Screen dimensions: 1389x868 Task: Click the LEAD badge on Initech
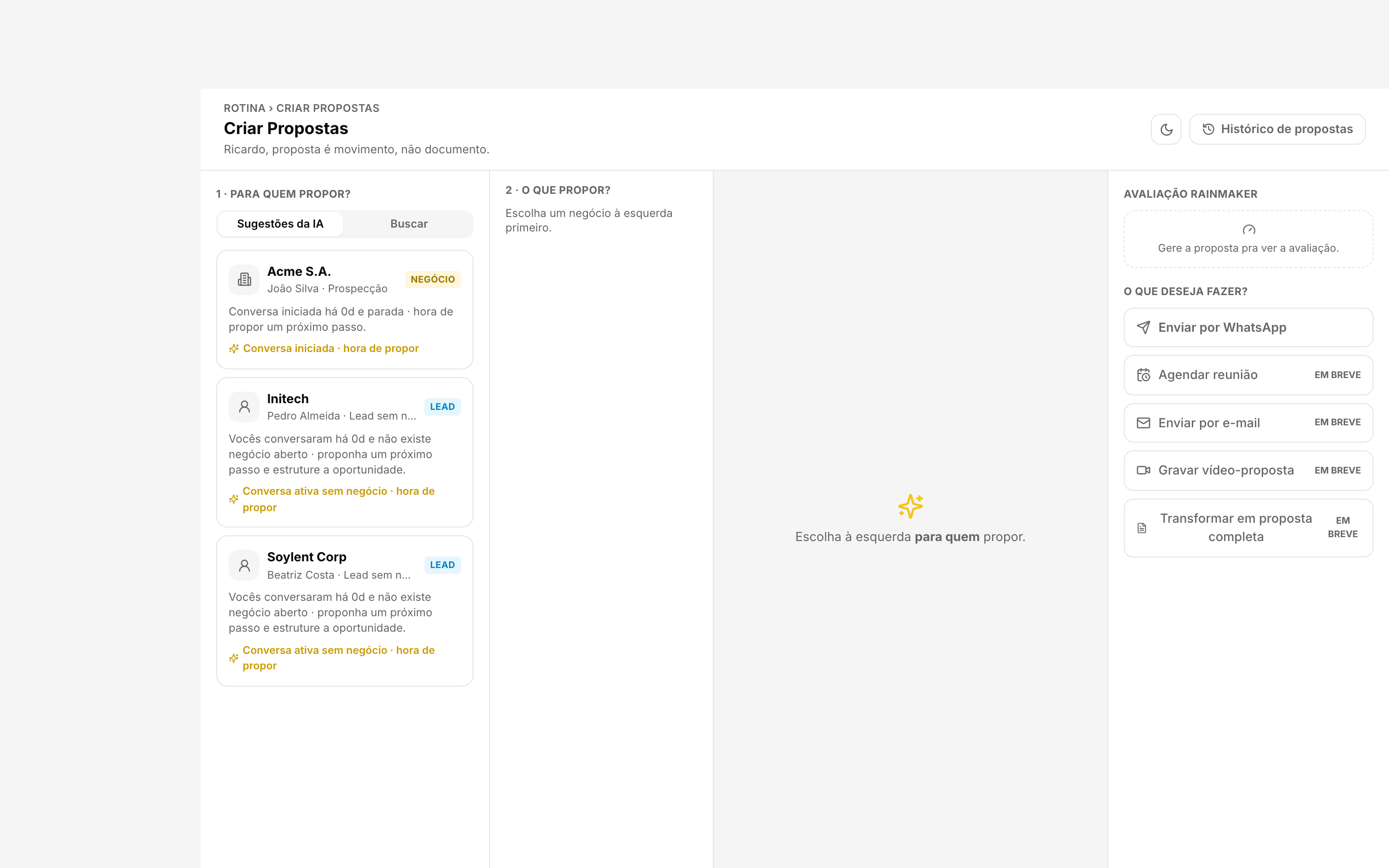(x=443, y=407)
